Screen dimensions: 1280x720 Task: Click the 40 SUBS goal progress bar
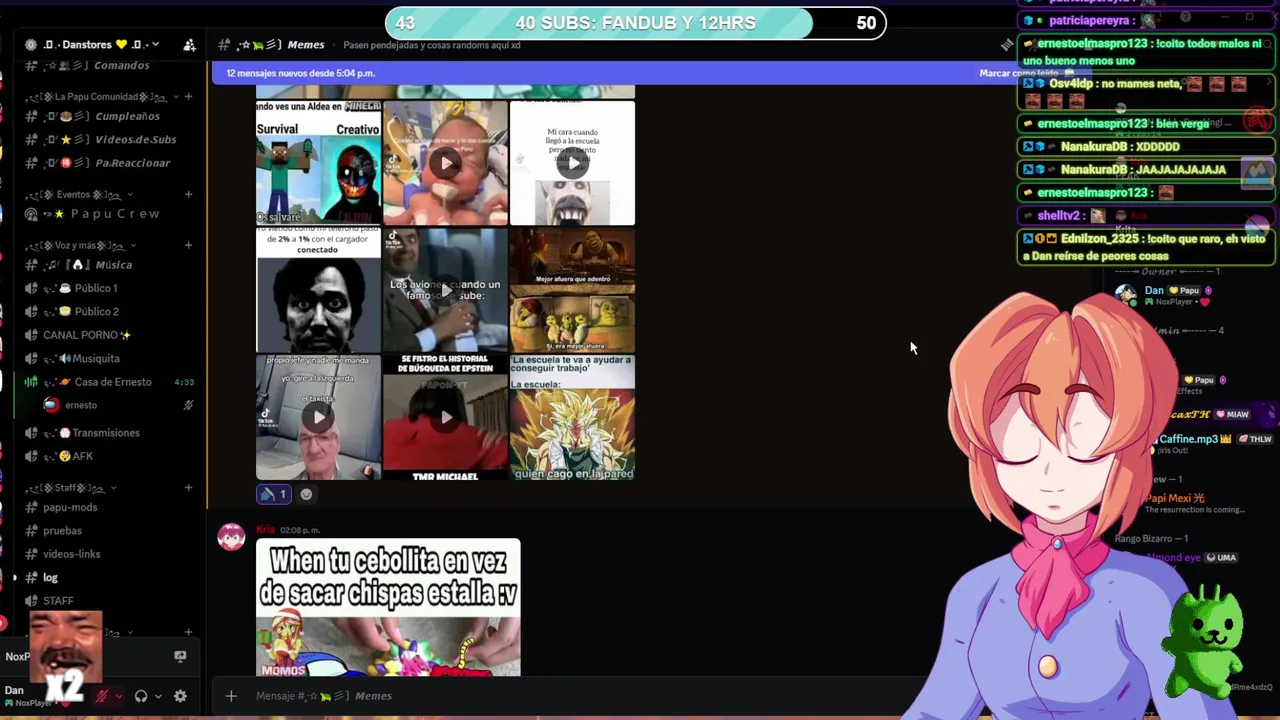tap(635, 23)
